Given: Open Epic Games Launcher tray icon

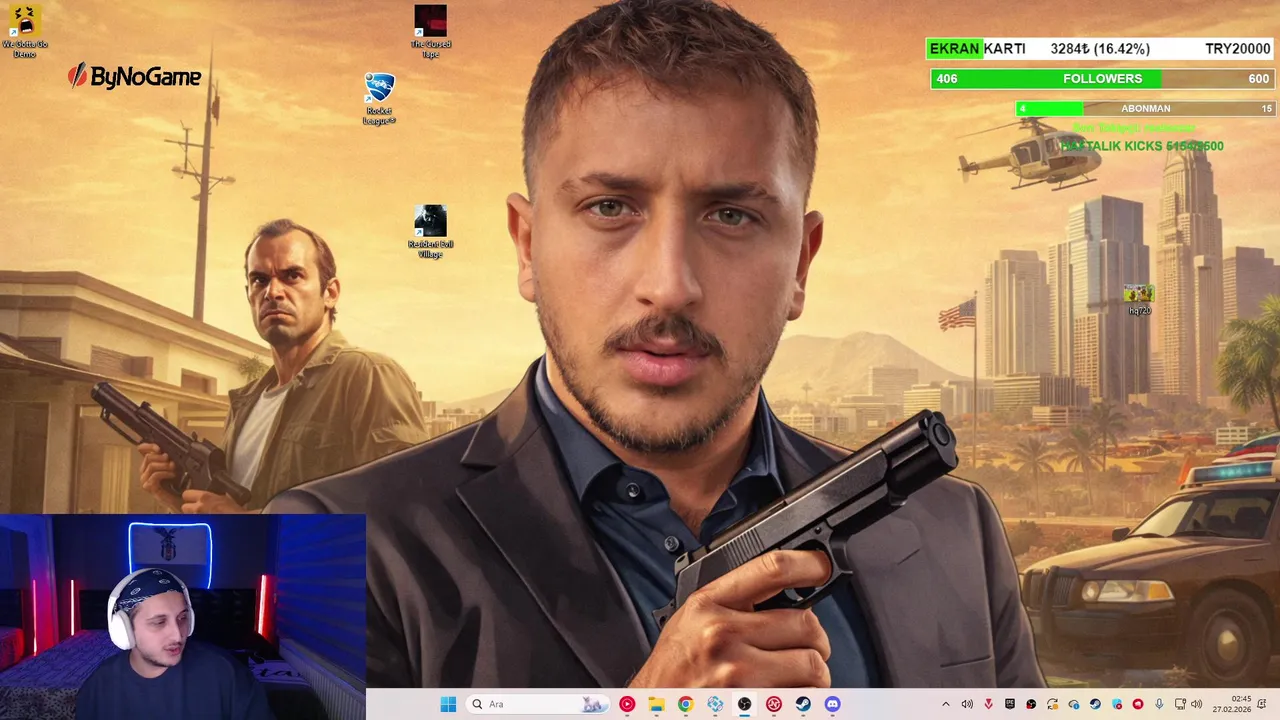Looking at the screenshot, I should pyautogui.click(x=1010, y=704).
